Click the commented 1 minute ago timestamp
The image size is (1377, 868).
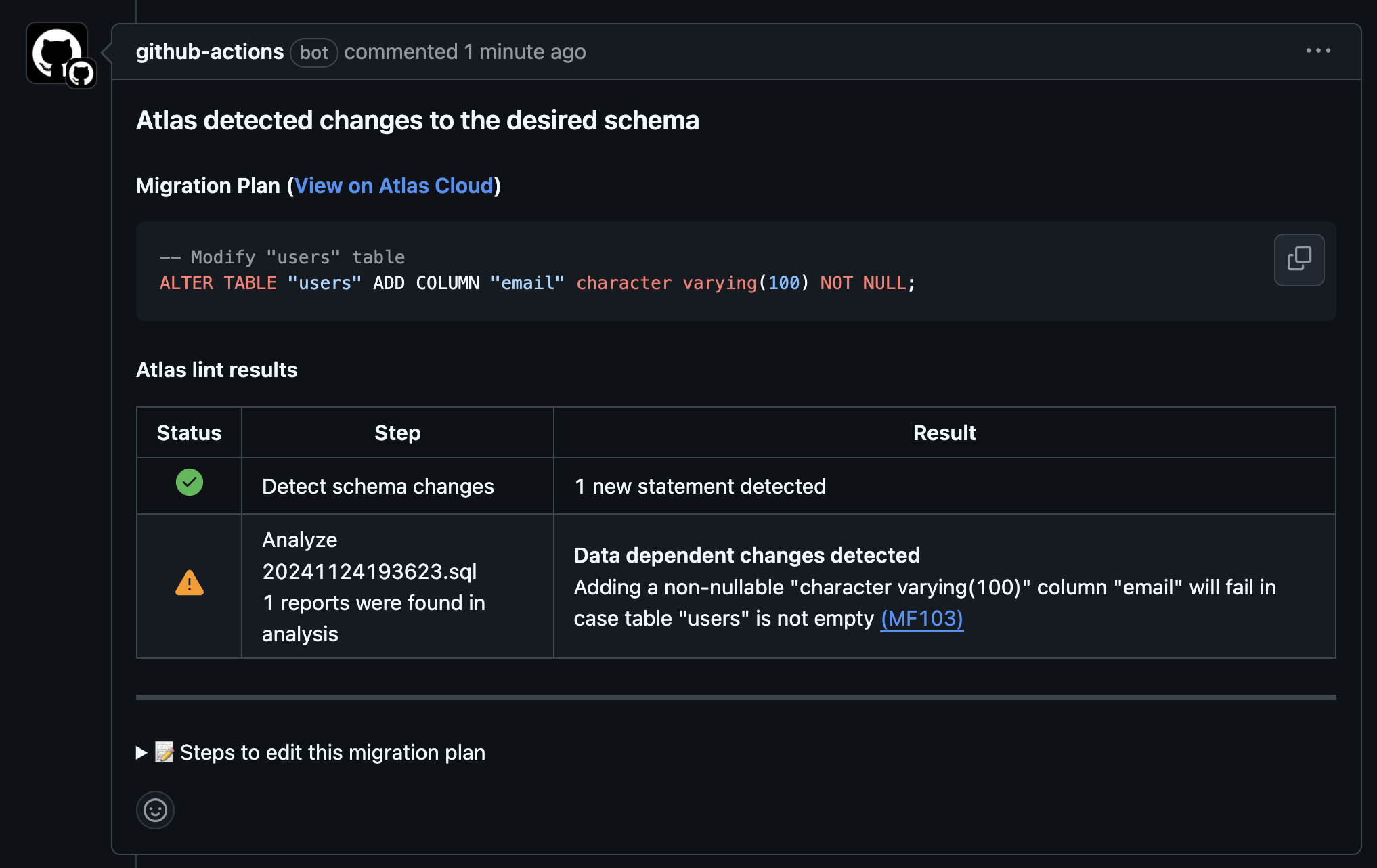coord(465,51)
